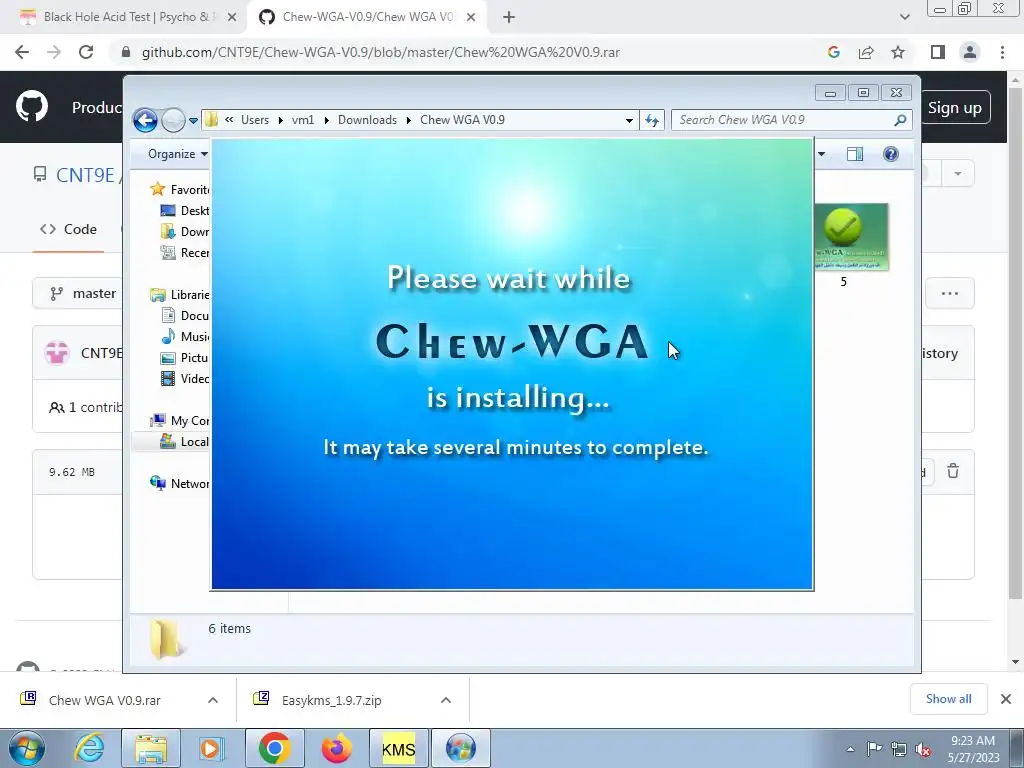1024x768 pixels.
Task: Select Libraries in the navigation pane
Action: point(180,295)
